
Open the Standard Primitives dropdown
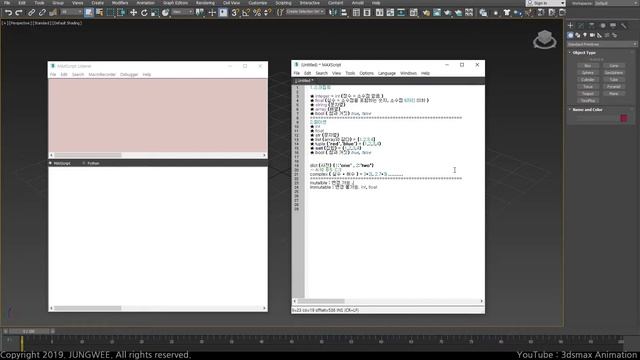pyautogui.click(x=602, y=44)
